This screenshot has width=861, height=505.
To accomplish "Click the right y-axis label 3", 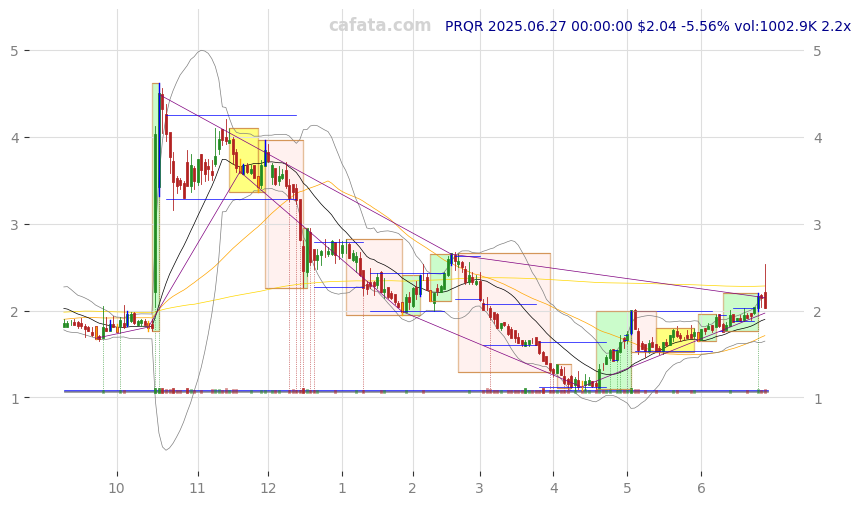I will pyautogui.click(x=818, y=225).
